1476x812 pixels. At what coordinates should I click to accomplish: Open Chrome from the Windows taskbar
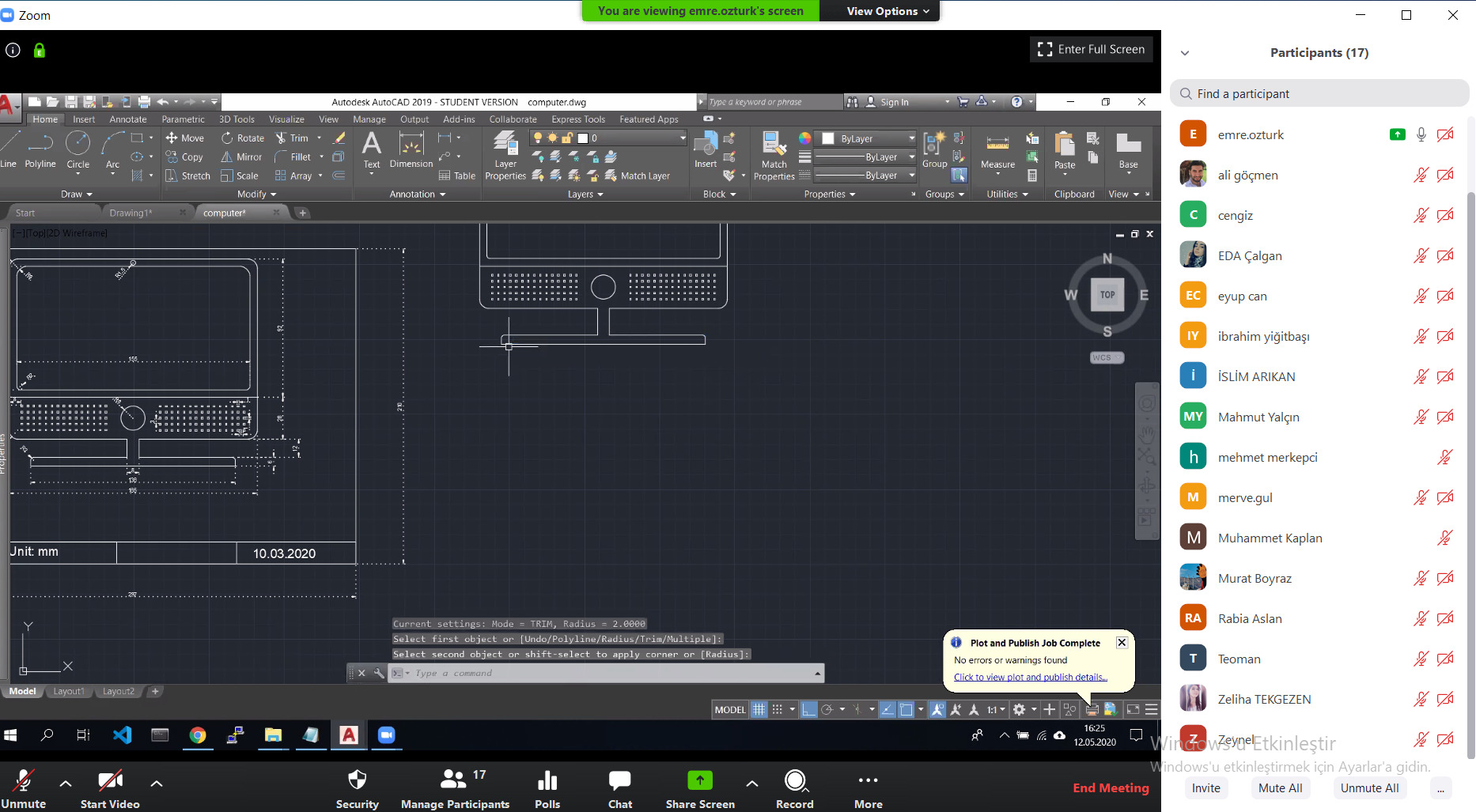pos(198,735)
